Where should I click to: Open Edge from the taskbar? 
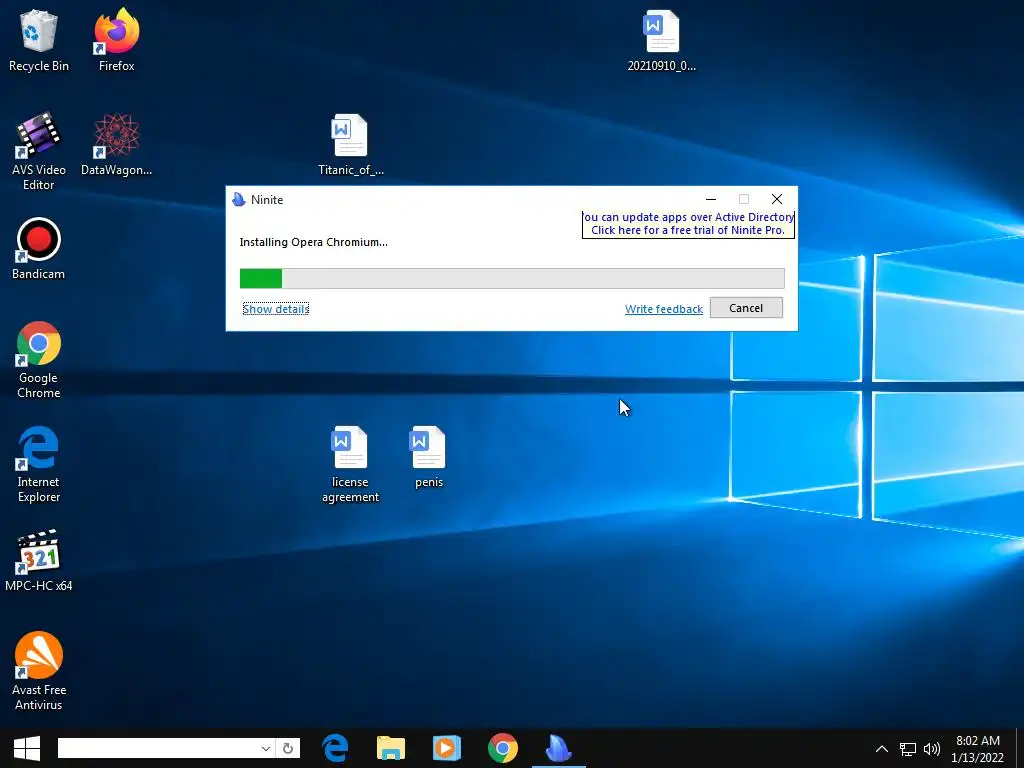coord(335,748)
